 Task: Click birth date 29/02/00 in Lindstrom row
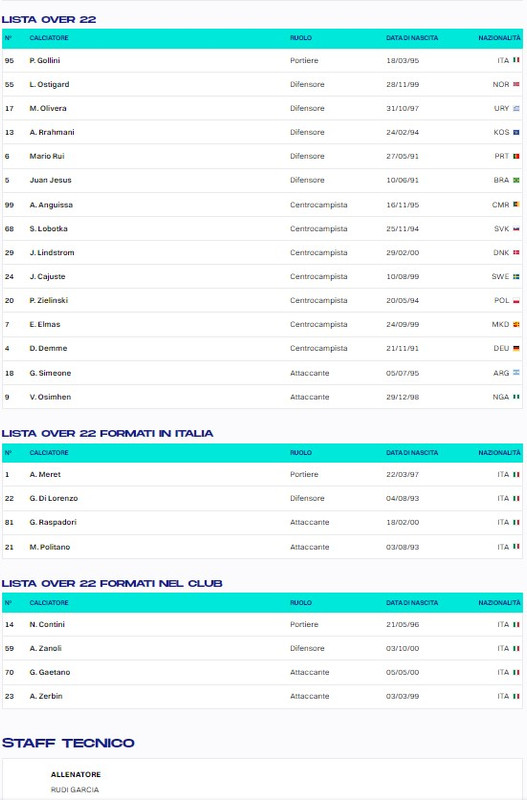pos(403,253)
